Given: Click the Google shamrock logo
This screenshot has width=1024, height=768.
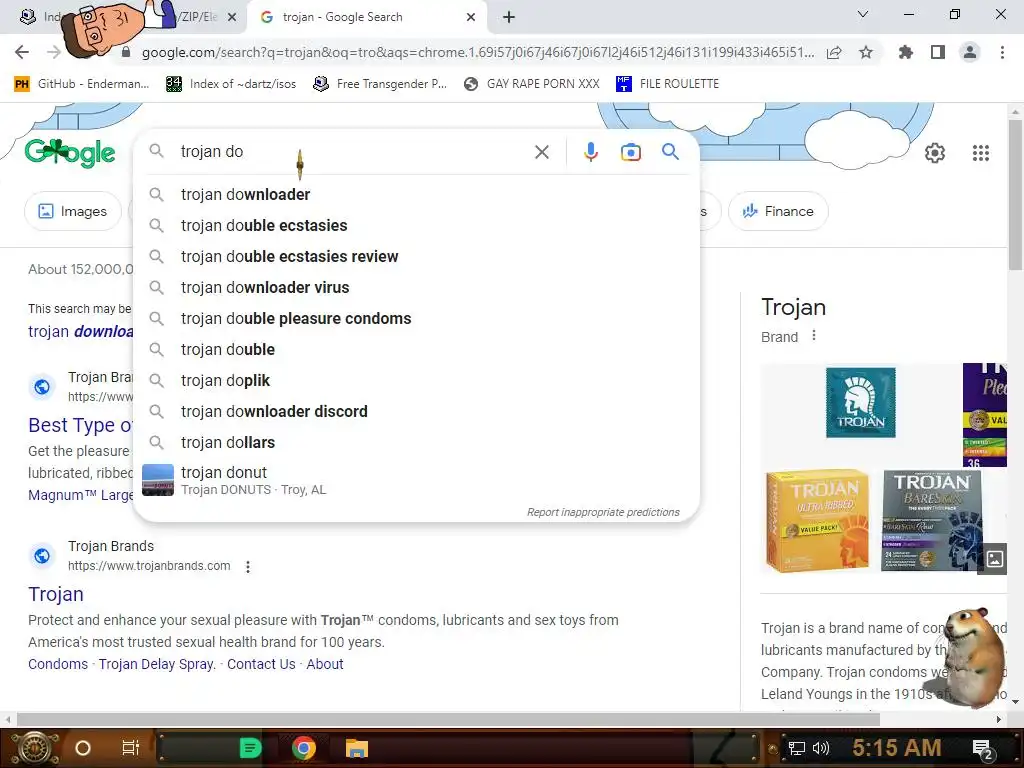Looking at the screenshot, I should click(70, 153).
